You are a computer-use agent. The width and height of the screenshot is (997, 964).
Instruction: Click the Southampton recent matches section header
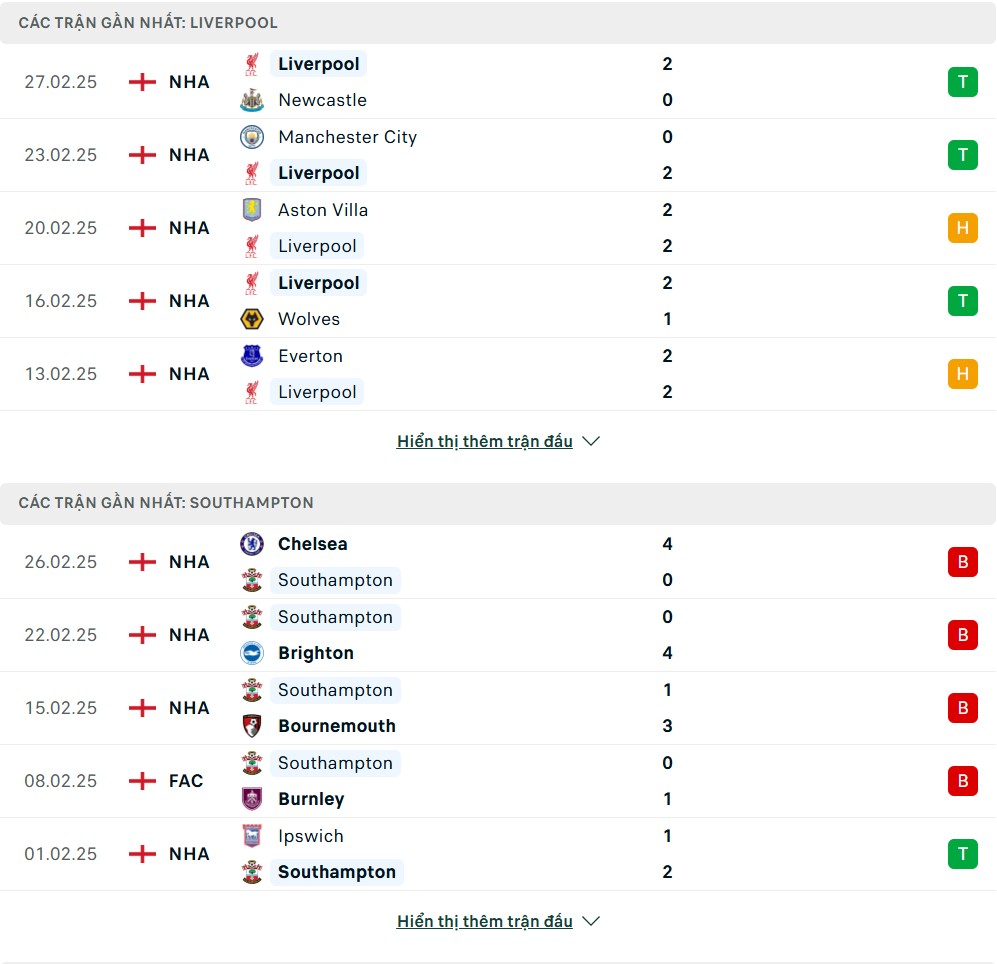(166, 503)
